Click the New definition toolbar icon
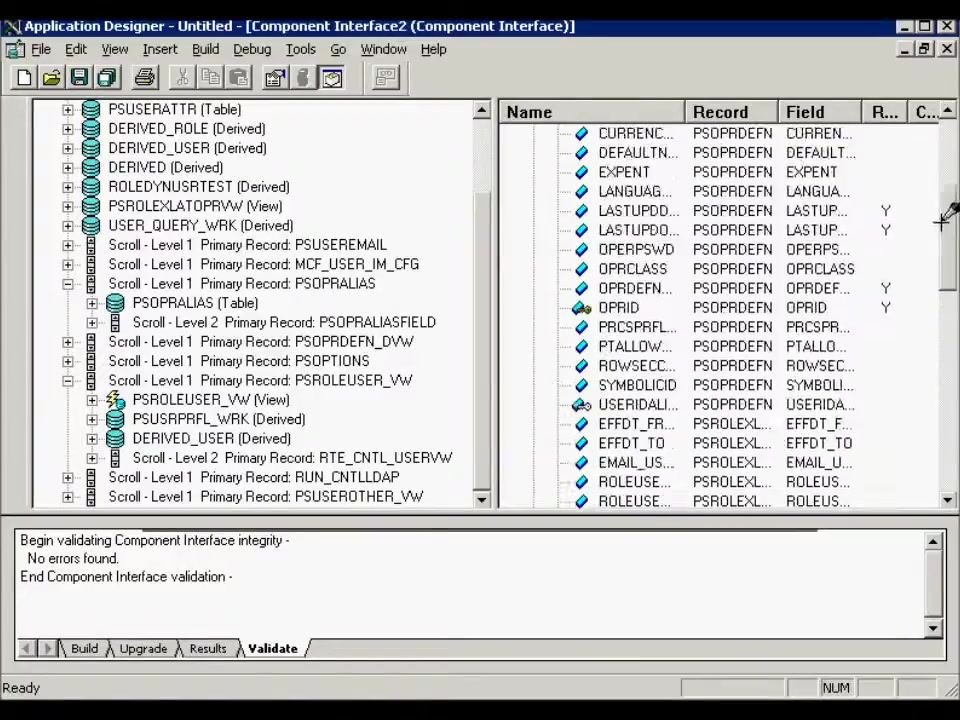This screenshot has width=960, height=720. (24, 78)
